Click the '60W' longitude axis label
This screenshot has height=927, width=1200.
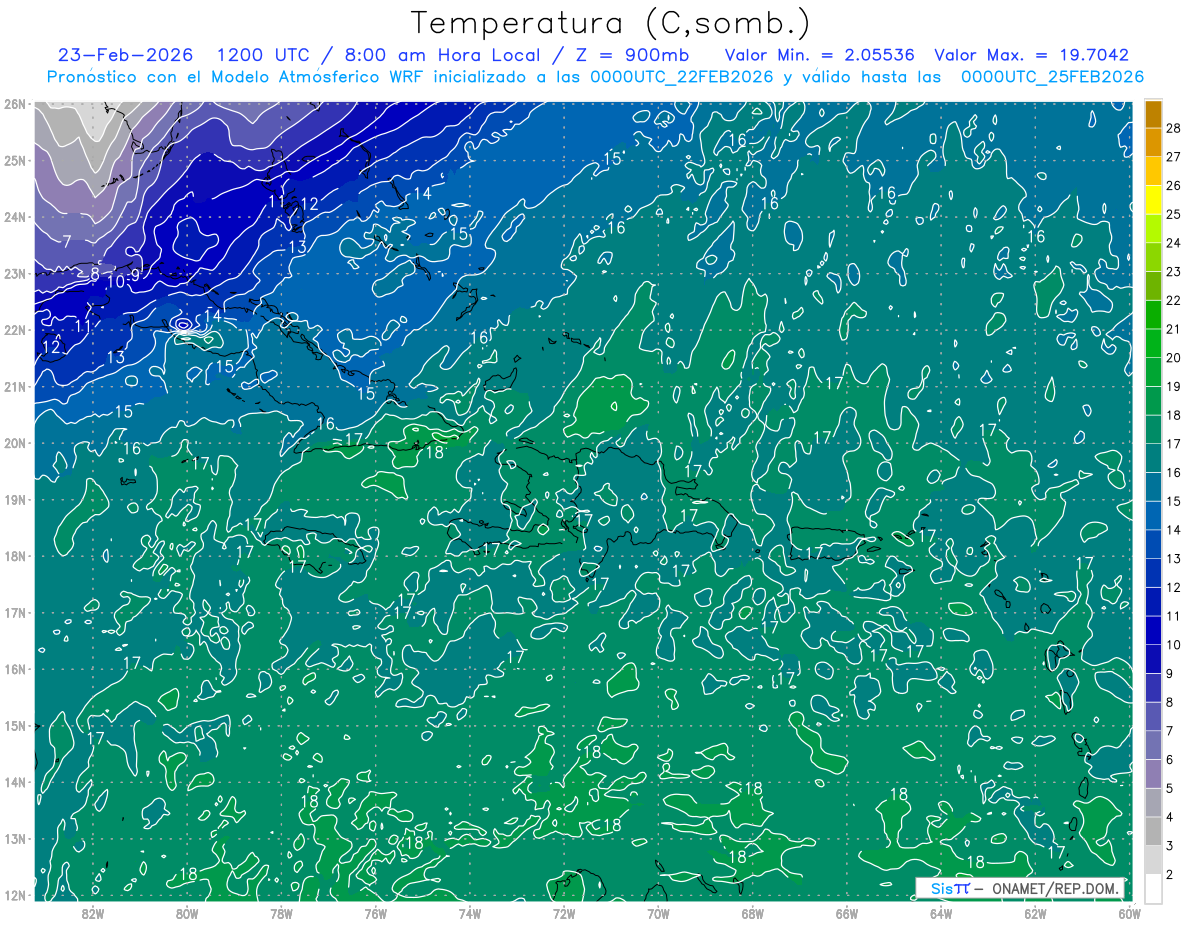click(x=1129, y=913)
